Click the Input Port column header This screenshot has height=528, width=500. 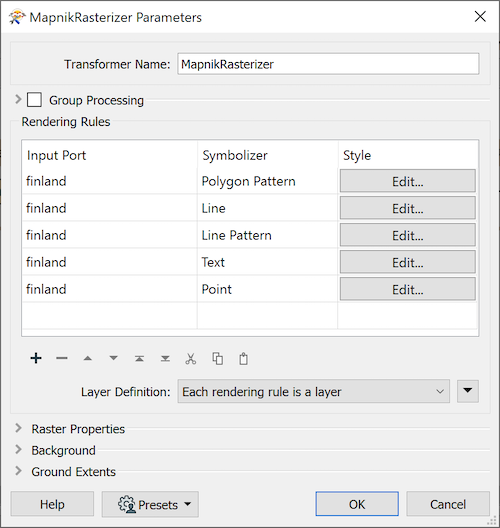coord(109,155)
